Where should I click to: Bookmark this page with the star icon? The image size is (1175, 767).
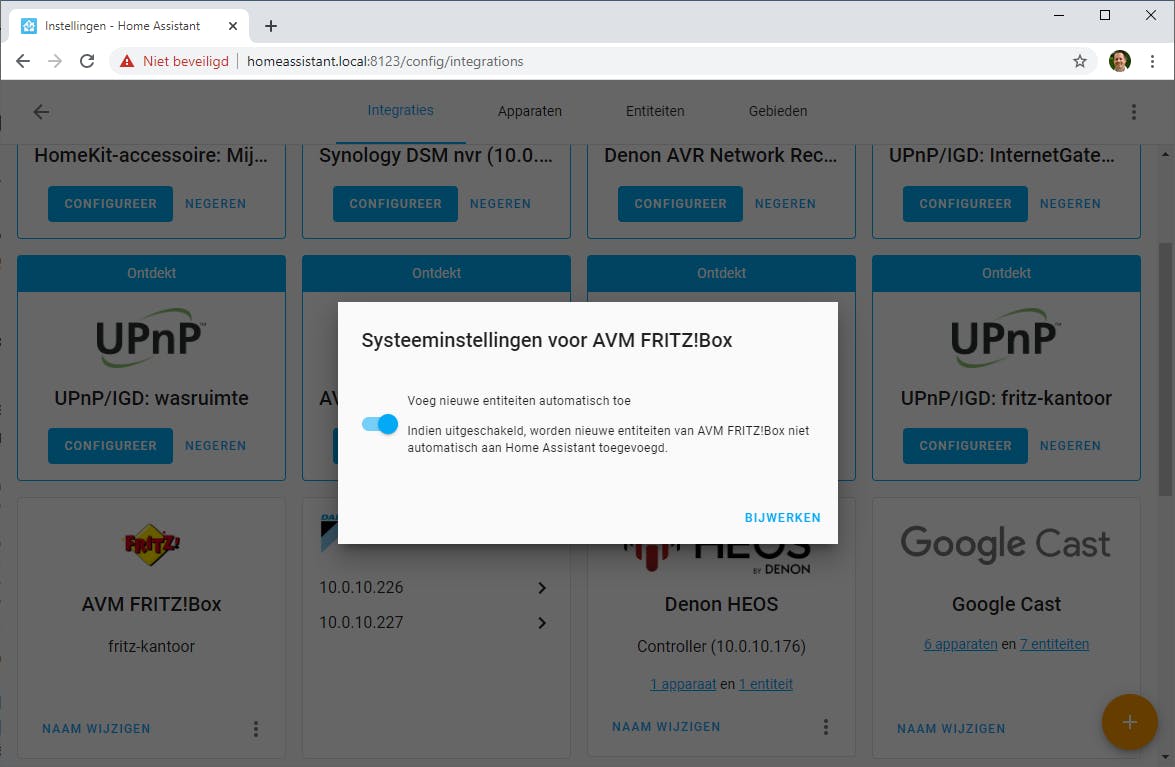click(x=1079, y=61)
